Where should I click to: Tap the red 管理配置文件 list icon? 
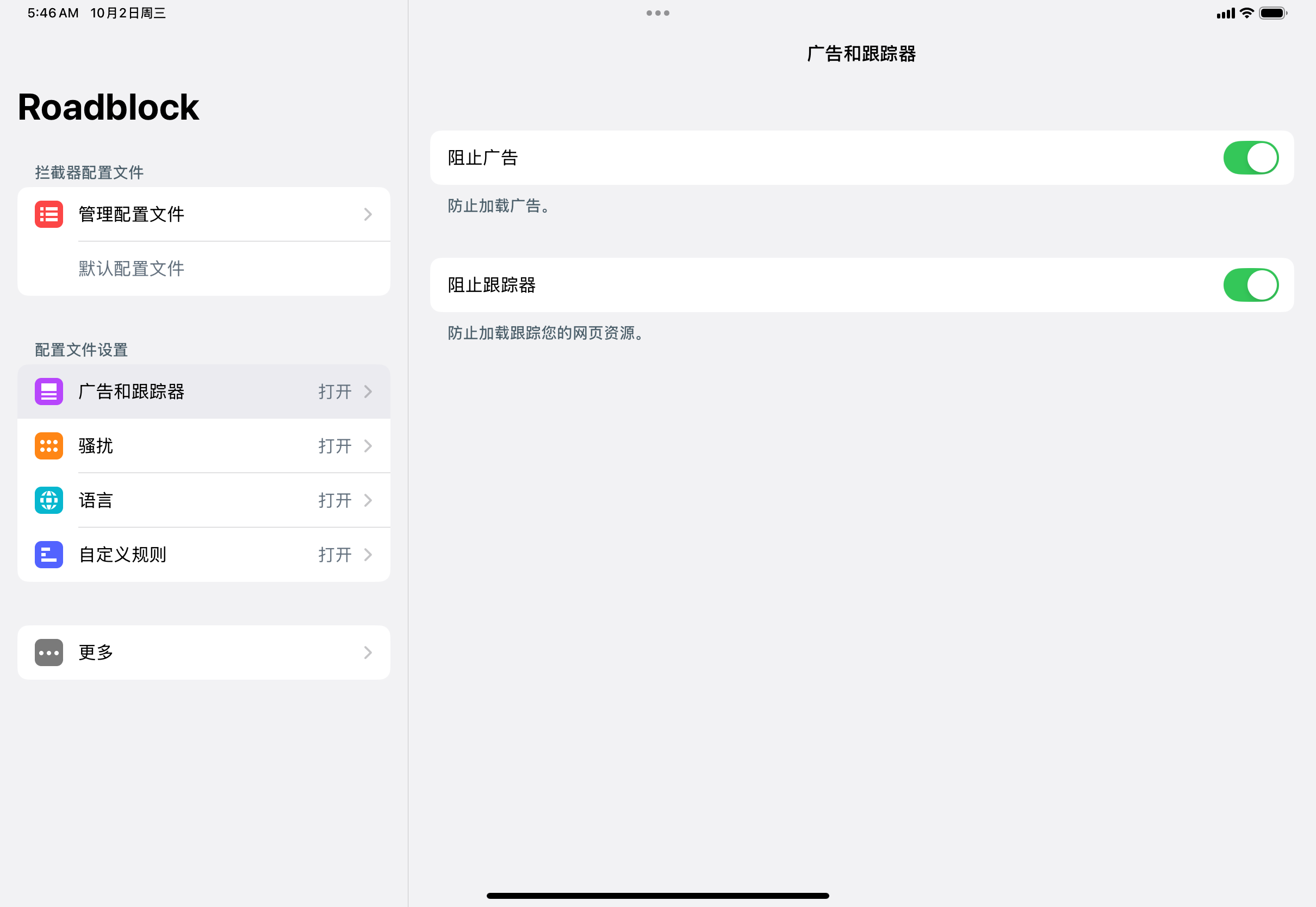coord(49,214)
